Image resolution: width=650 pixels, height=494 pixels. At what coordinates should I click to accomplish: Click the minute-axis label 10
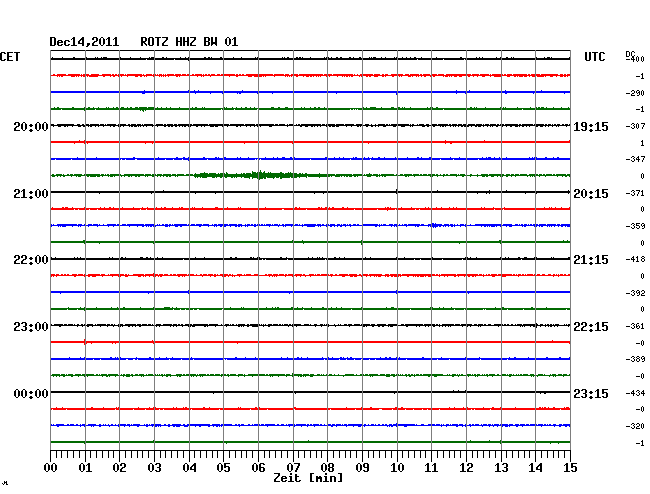[397, 468]
